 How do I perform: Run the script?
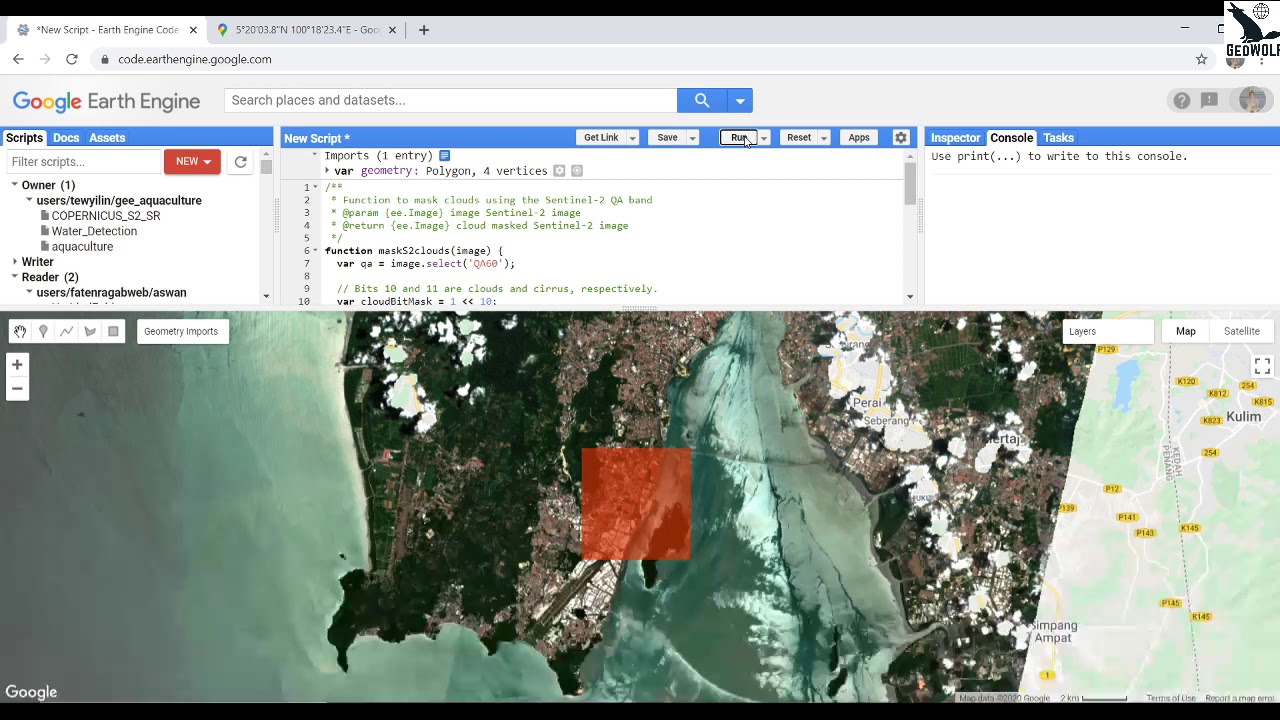click(738, 138)
